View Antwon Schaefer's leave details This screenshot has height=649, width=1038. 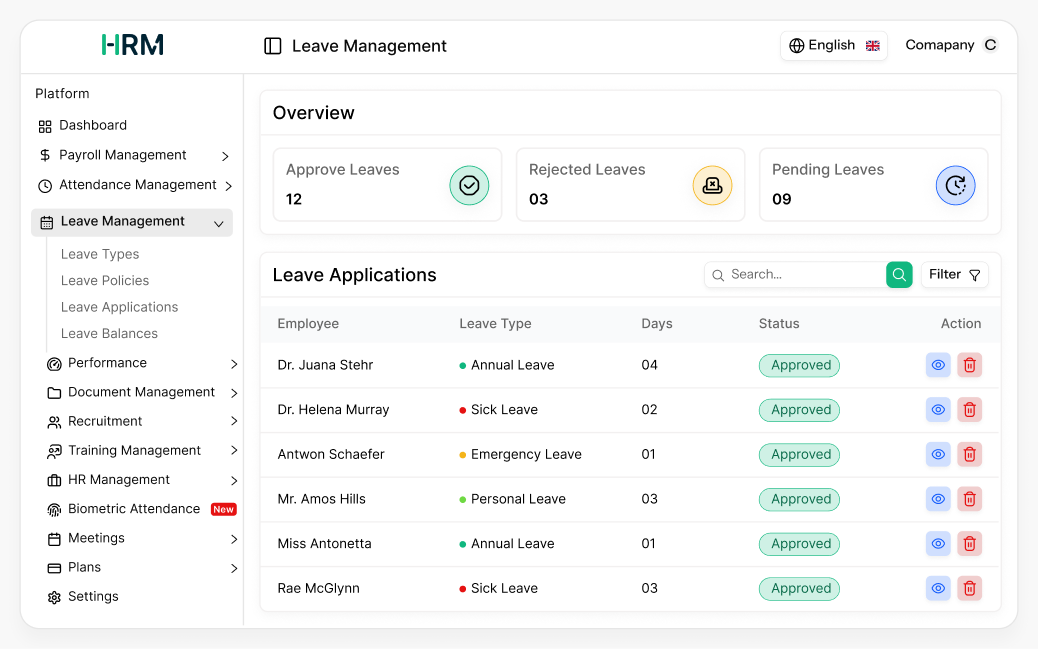coord(938,454)
